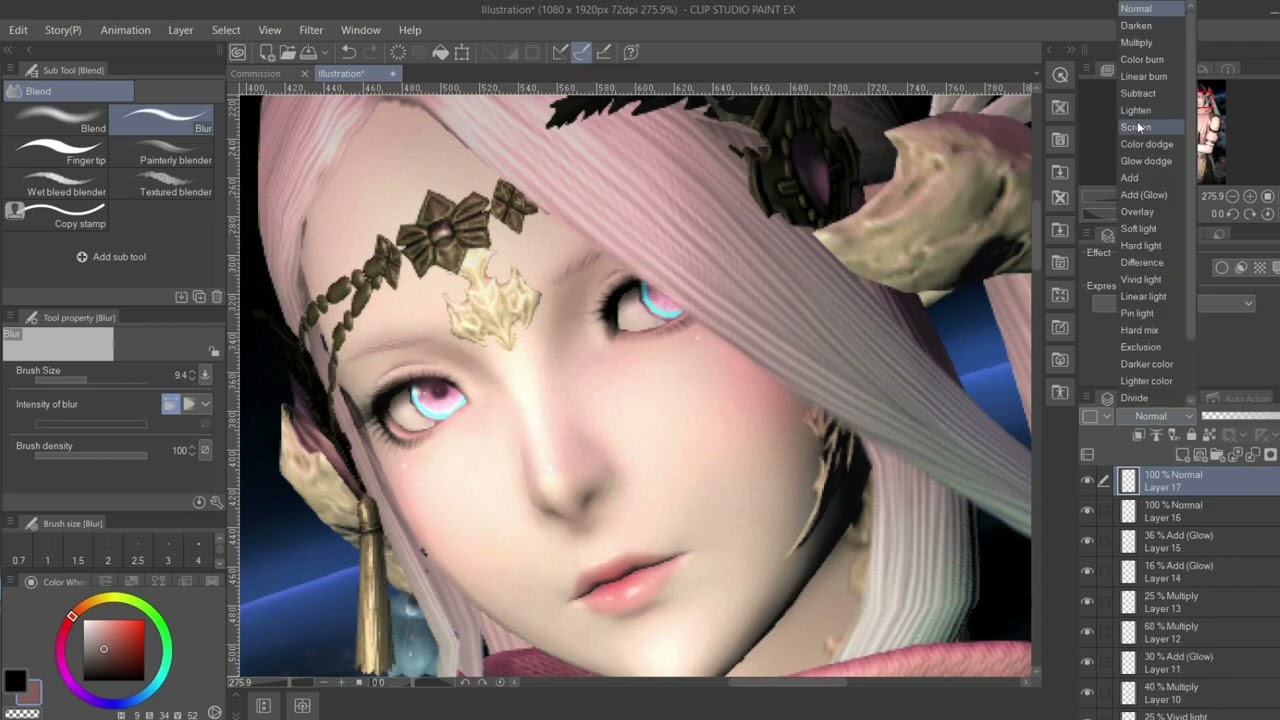Toggle Snap to Ruler icon
This screenshot has height=720, width=1280.
560,52
